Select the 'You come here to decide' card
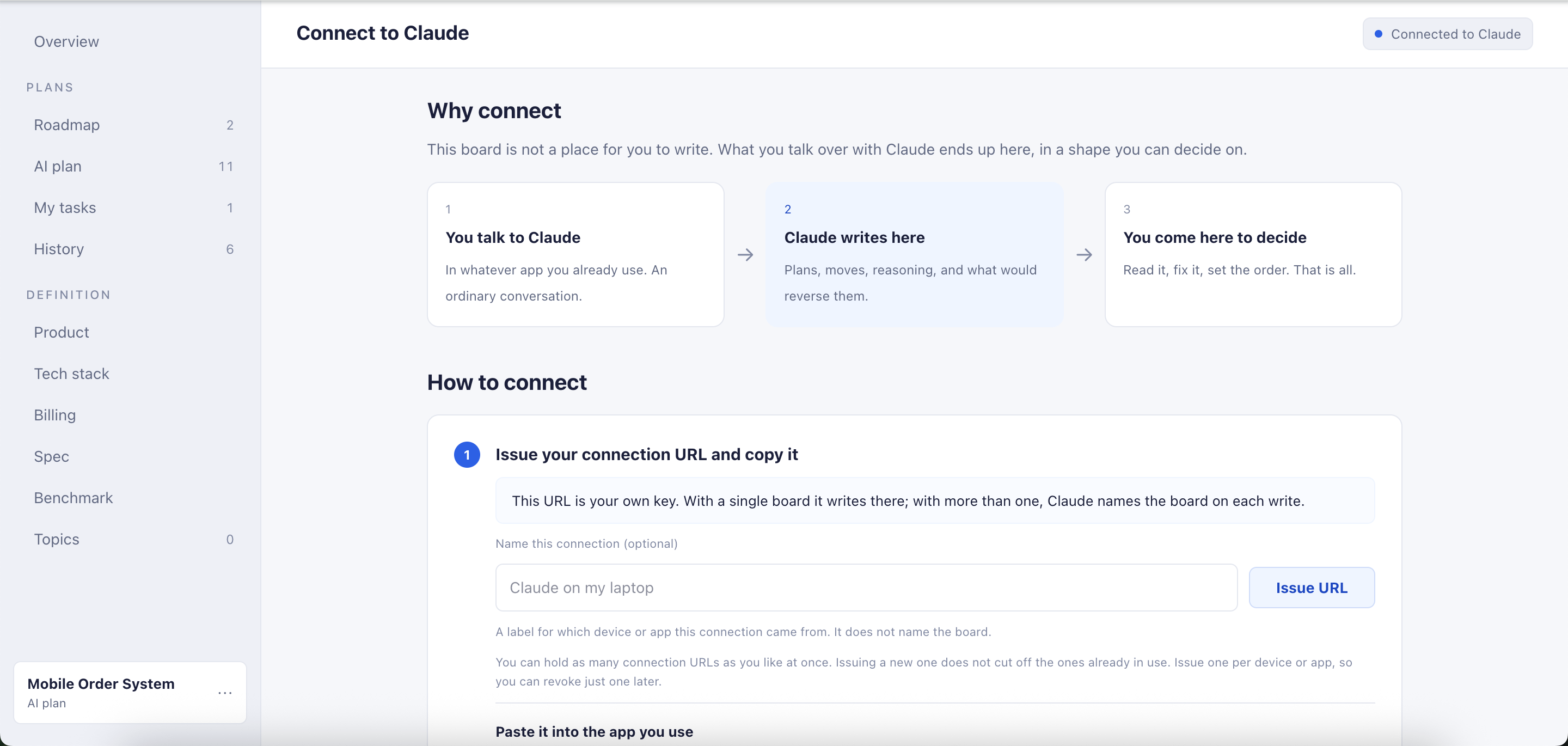The height and width of the screenshot is (746, 1568). [x=1253, y=254]
